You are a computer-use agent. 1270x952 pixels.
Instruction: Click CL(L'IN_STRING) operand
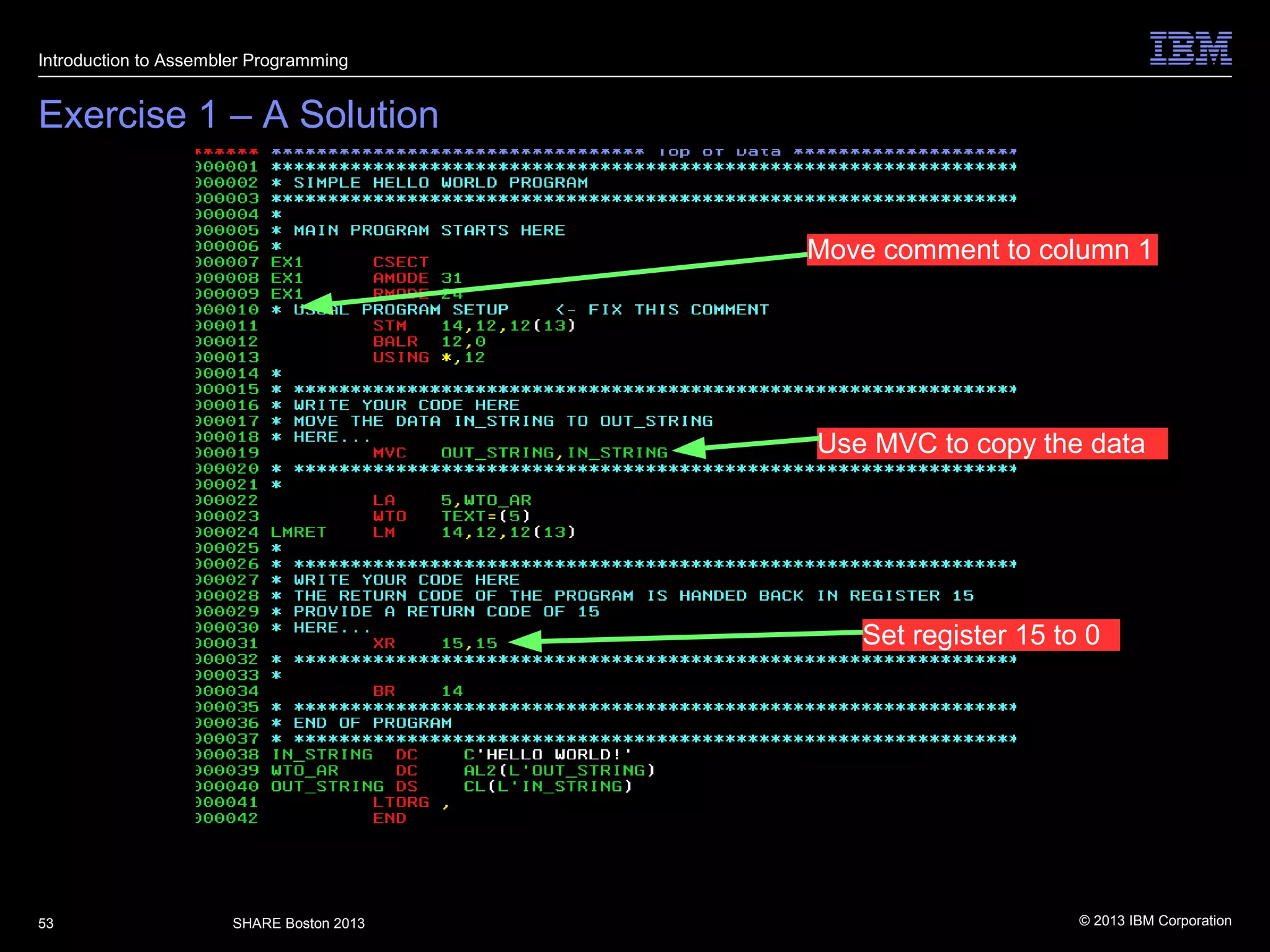[548, 787]
